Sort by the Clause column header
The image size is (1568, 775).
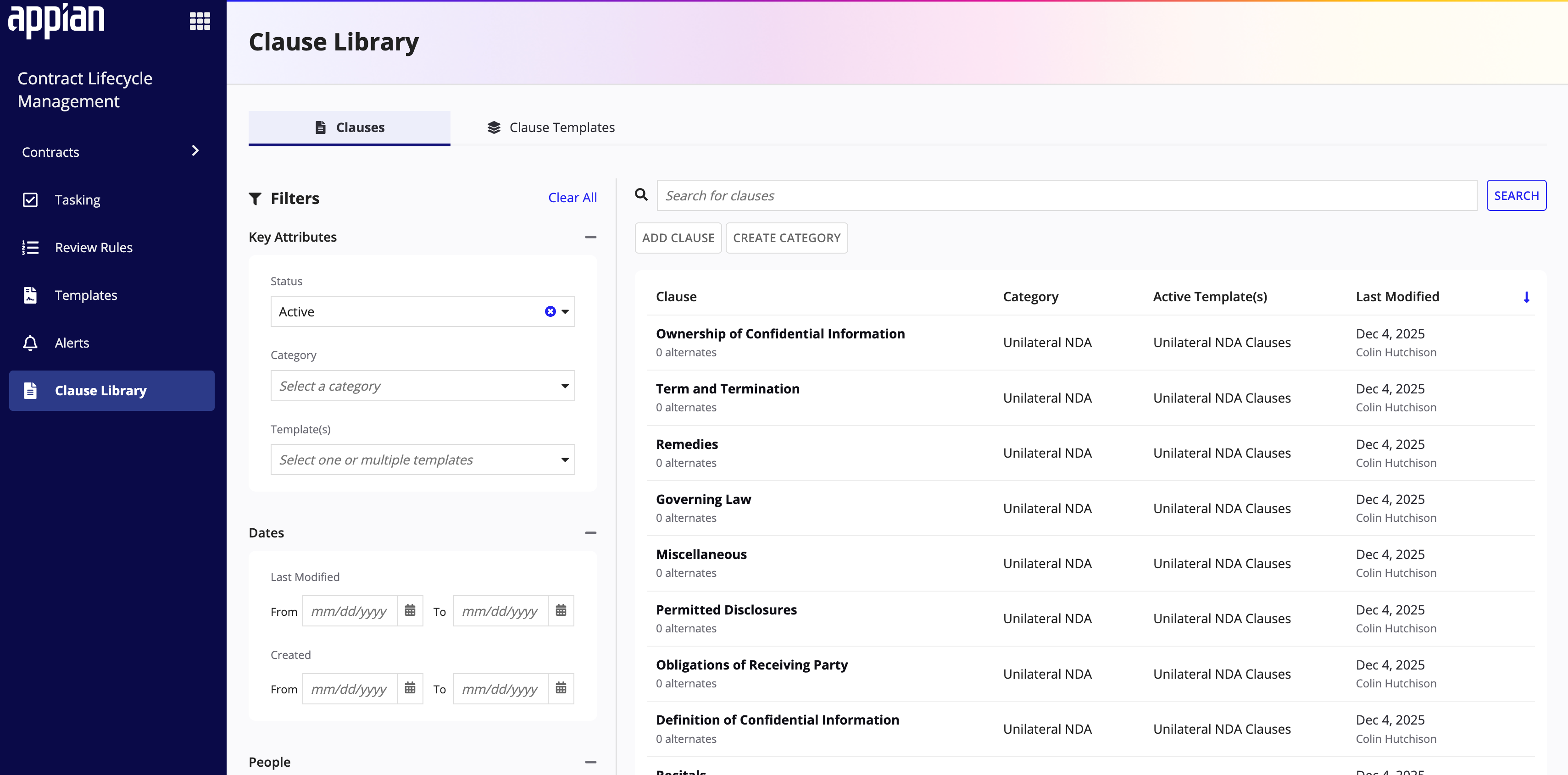pos(676,296)
